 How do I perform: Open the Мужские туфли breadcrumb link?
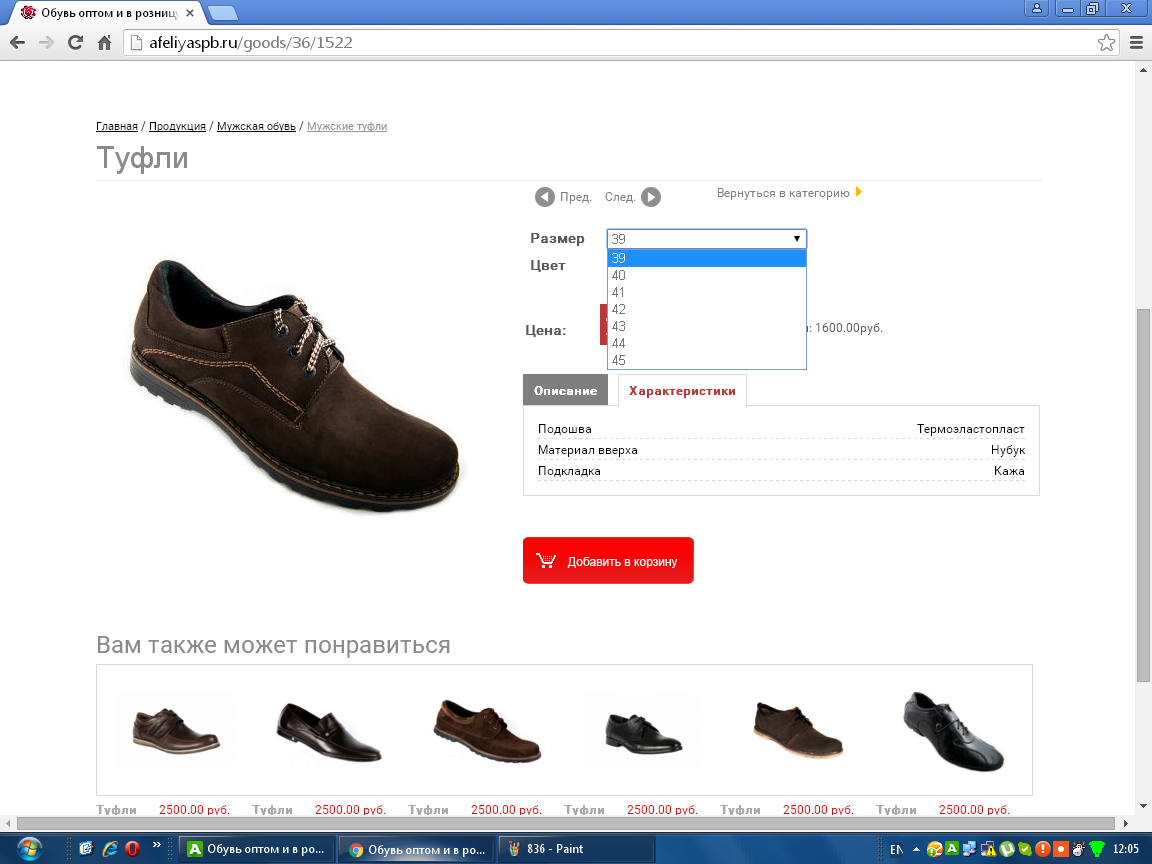(x=347, y=126)
